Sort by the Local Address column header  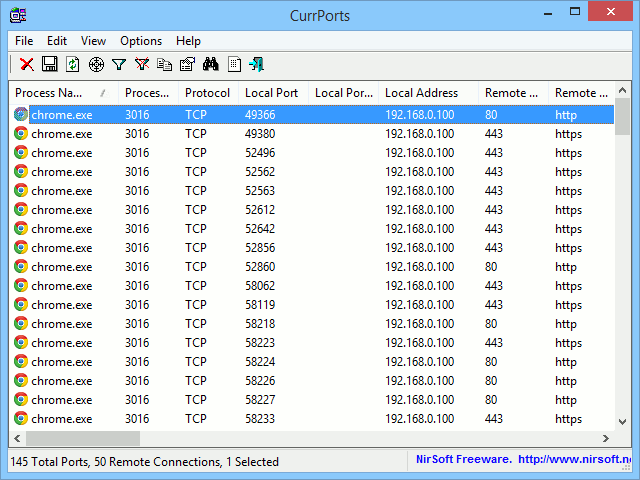[x=429, y=93]
